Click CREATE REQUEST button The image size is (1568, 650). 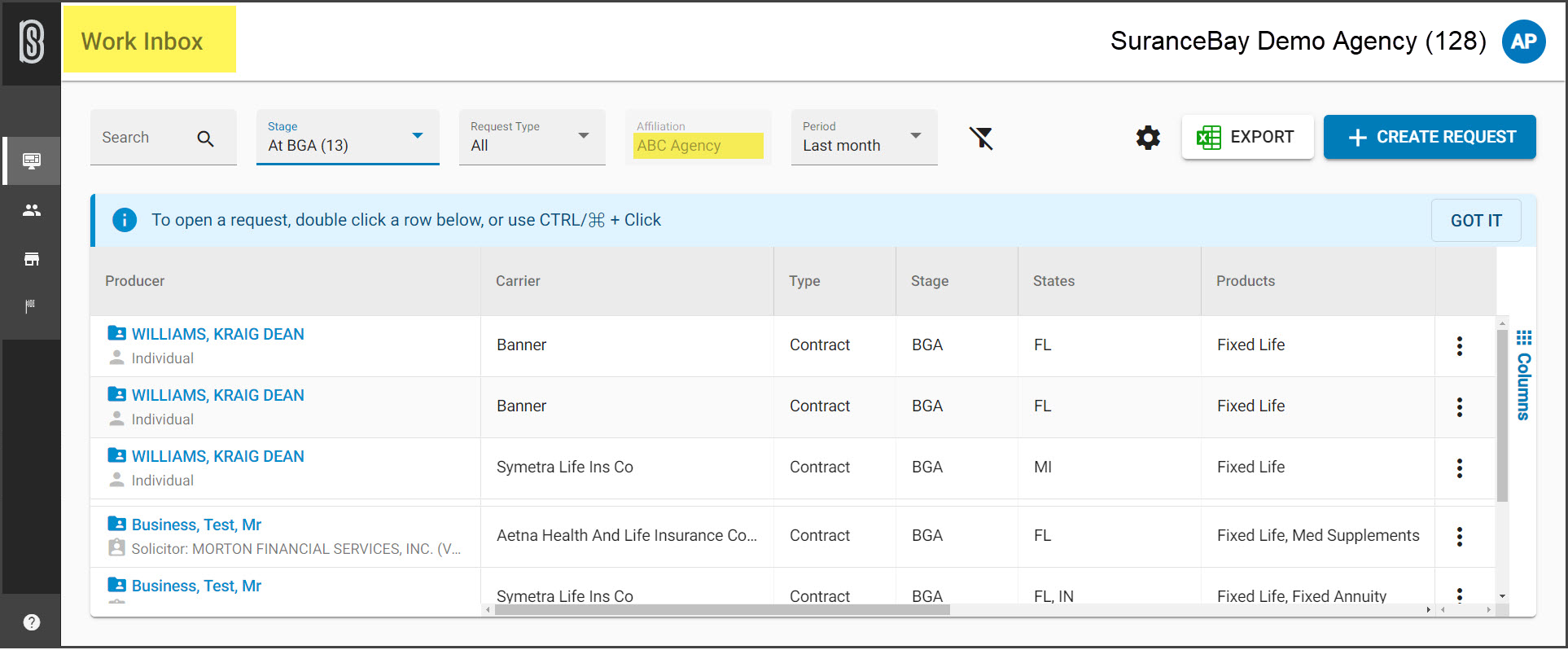click(1430, 137)
